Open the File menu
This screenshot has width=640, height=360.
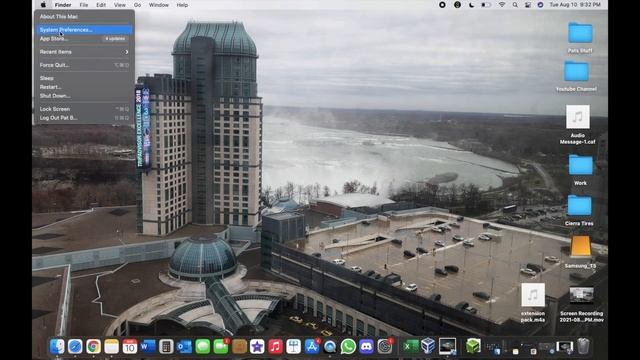point(84,5)
